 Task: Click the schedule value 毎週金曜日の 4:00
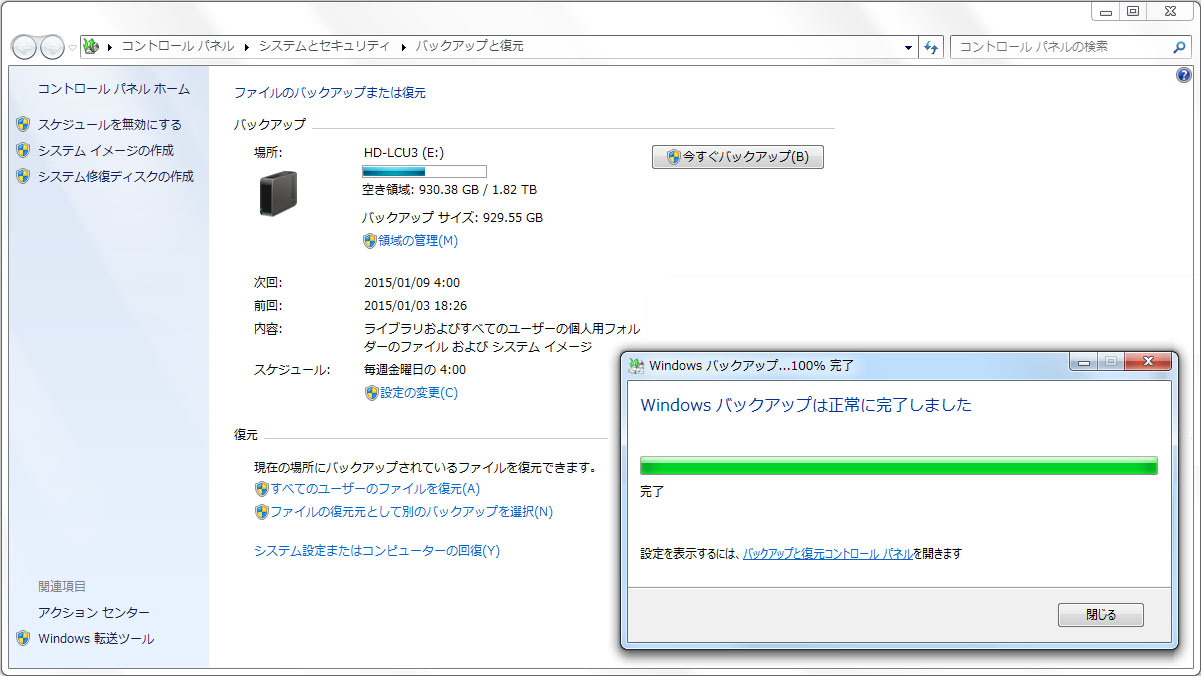click(415, 370)
